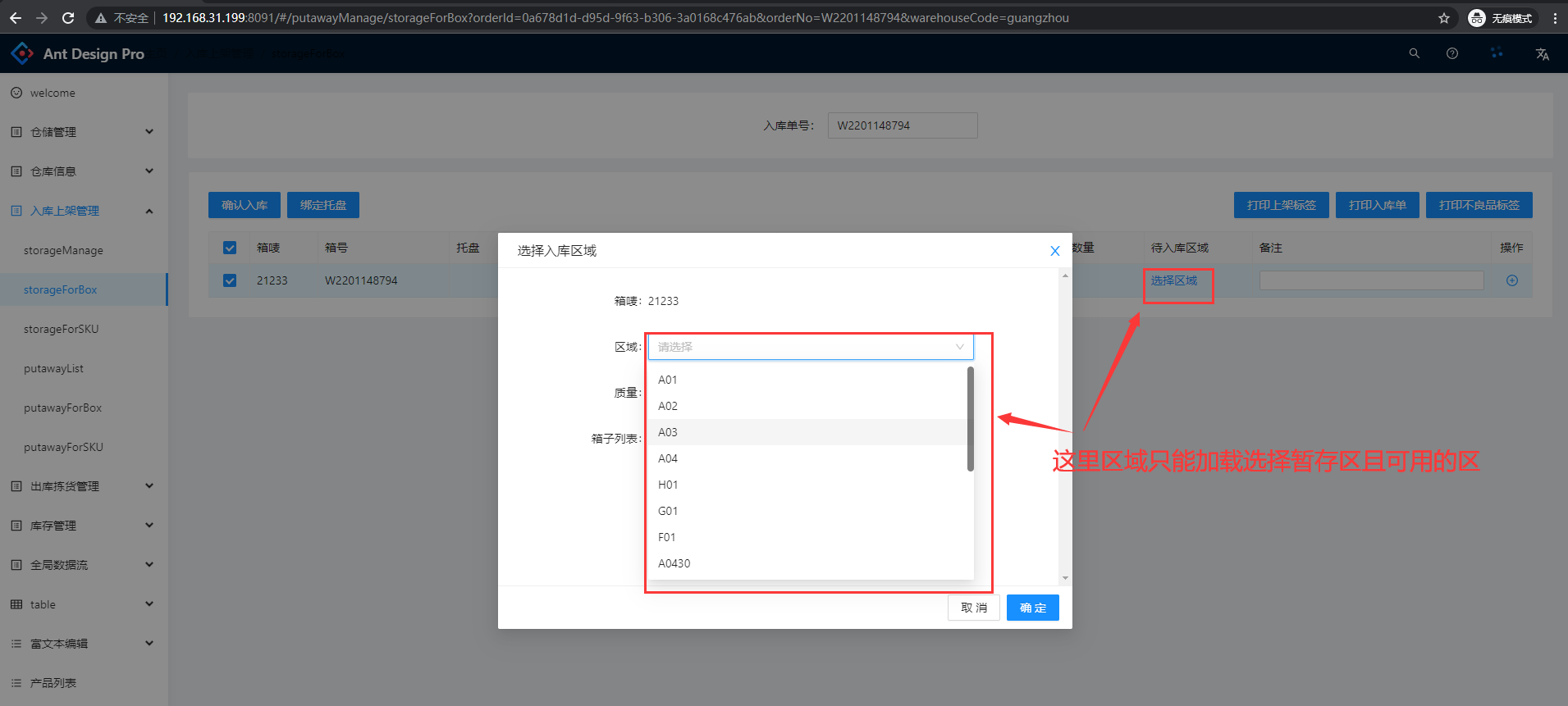Viewport: 1568px width, 706px height.
Task: Click the dropdown list scrollbar thumb
Action: click(970, 419)
